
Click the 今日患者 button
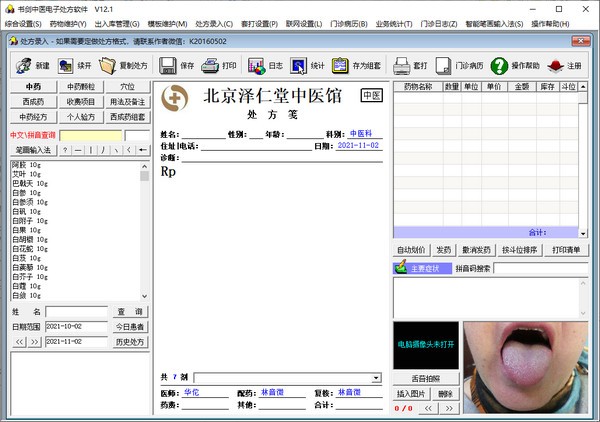coord(129,327)
